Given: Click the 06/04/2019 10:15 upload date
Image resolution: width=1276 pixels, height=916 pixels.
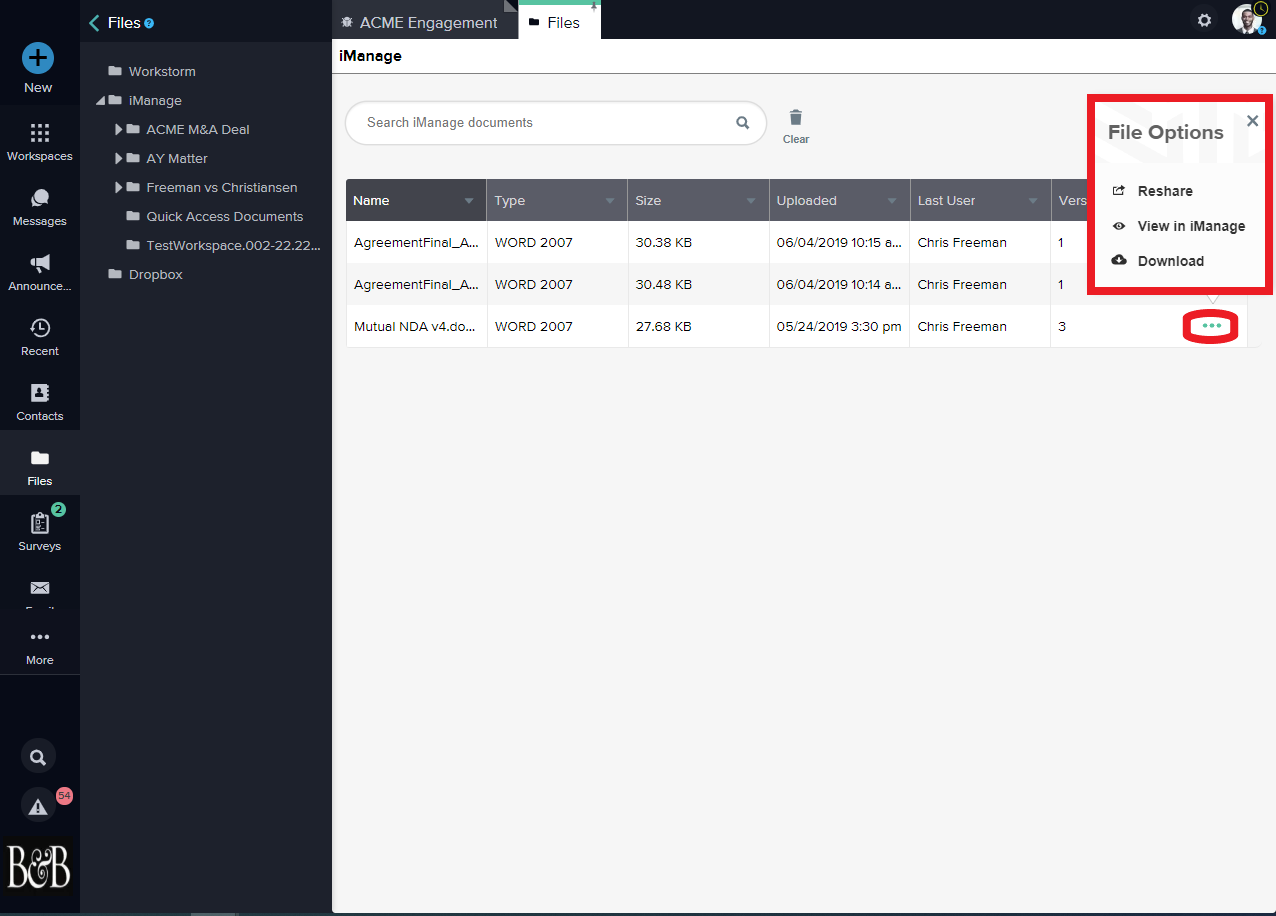Looking at the screenshot, I should pos(839,243).
